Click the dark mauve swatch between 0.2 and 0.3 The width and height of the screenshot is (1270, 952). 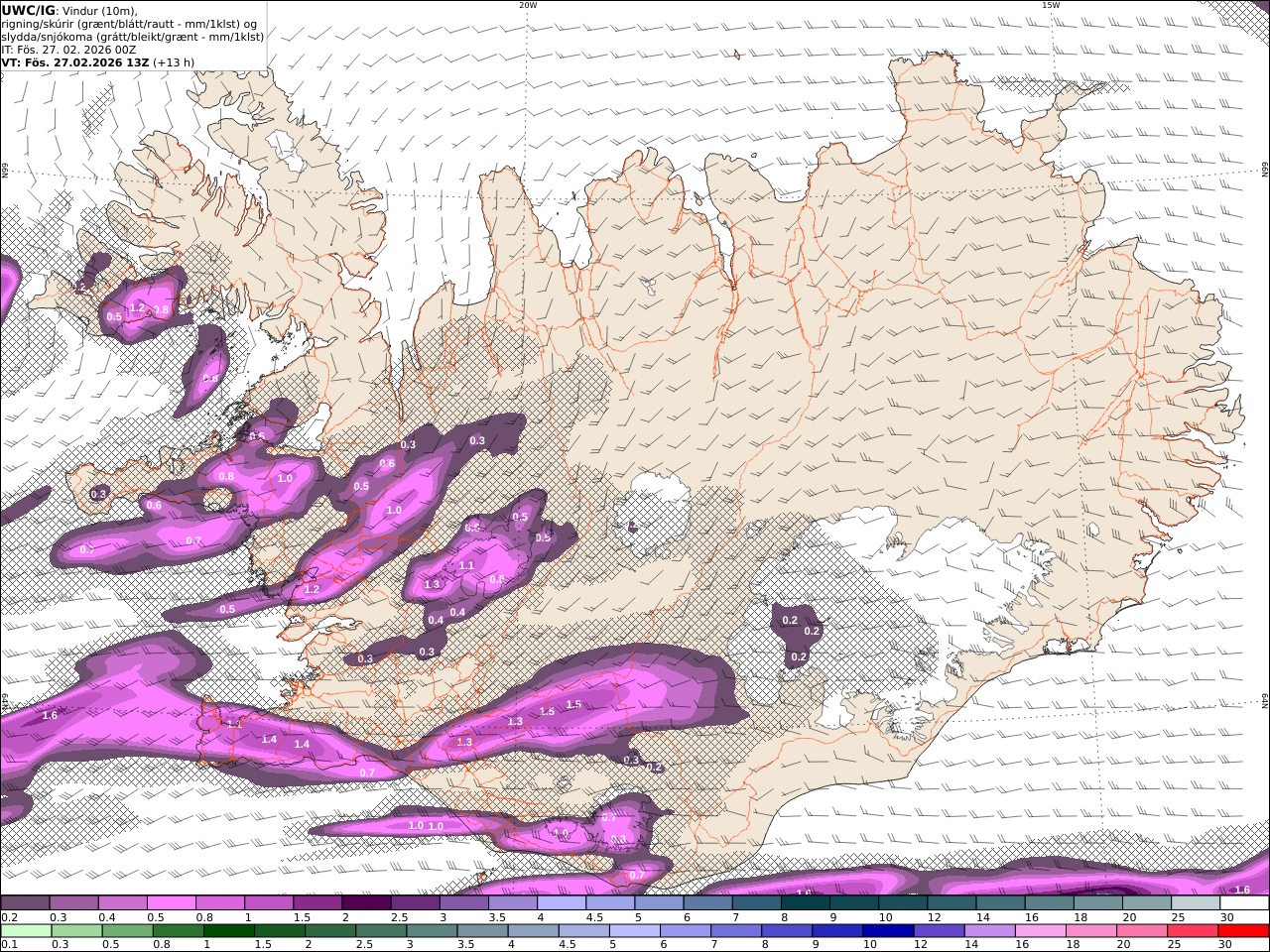[25, 903]
